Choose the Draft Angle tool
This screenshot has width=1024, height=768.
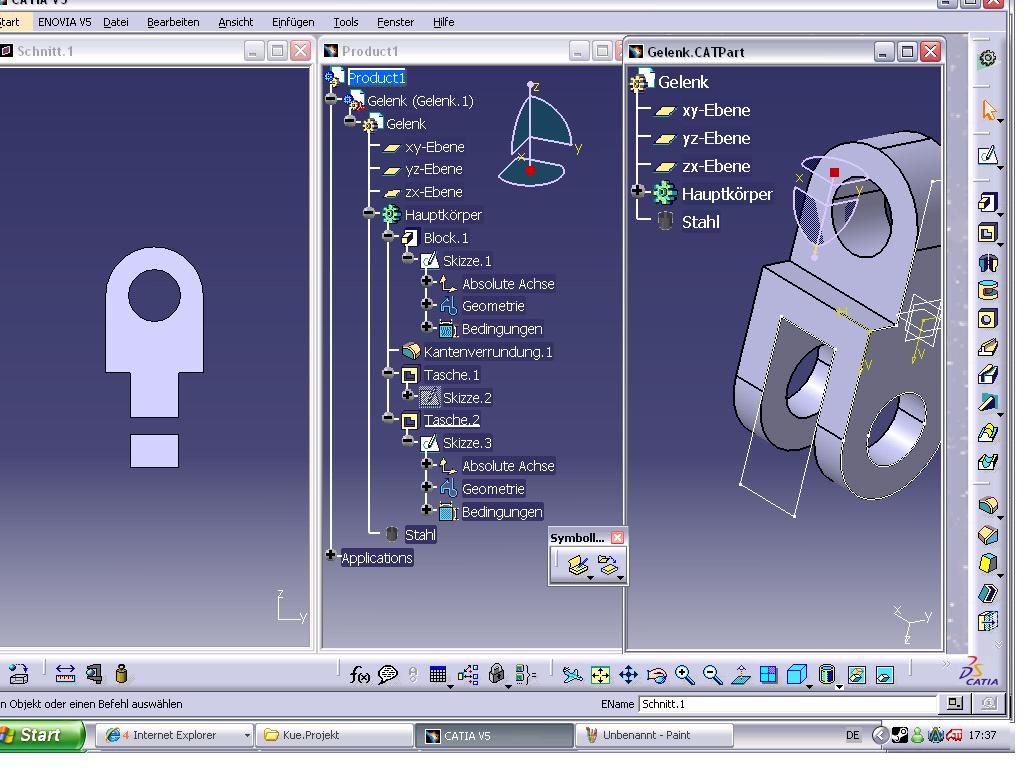(988, 563)
